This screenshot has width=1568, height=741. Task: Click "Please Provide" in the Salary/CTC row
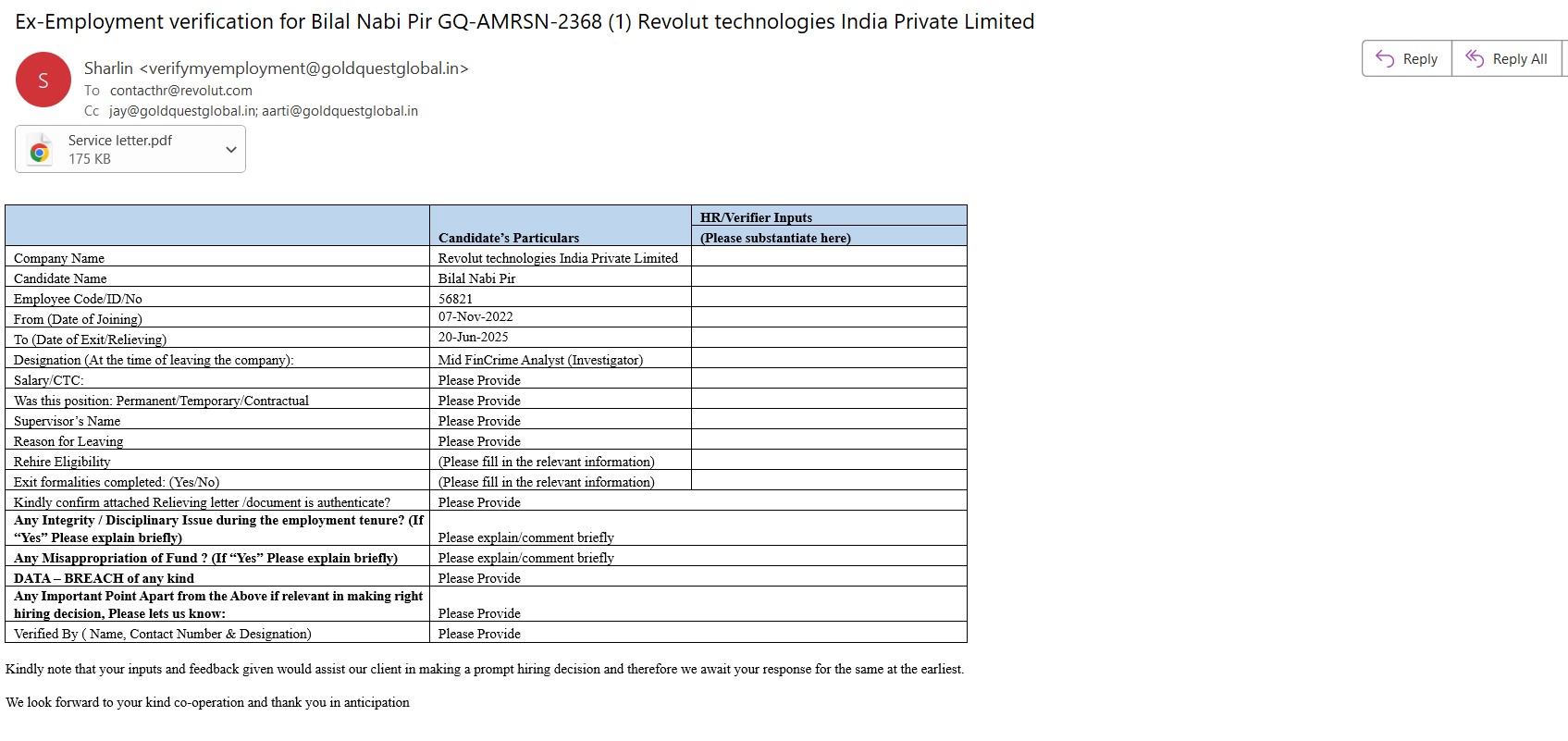click(x=479, y=380)
